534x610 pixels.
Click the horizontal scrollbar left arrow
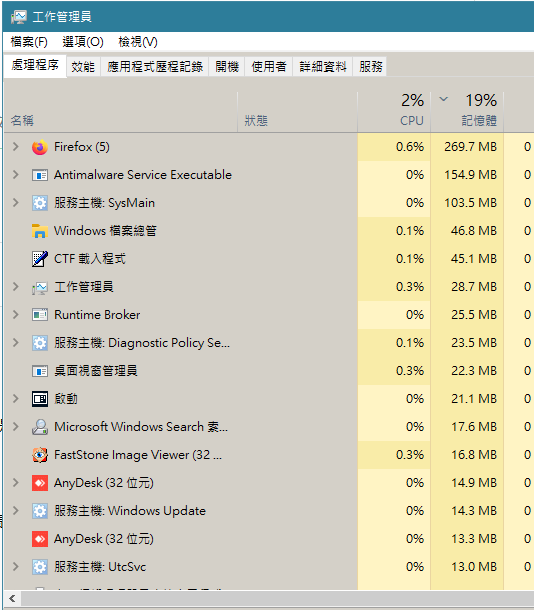(12, 598)
